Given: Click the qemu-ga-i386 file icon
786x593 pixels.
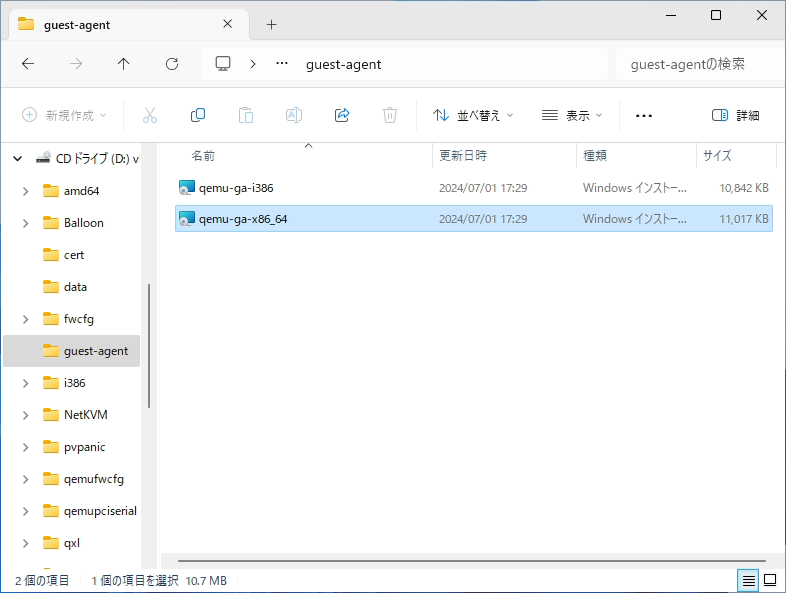Looking at the screenshot, I should 186,188.
